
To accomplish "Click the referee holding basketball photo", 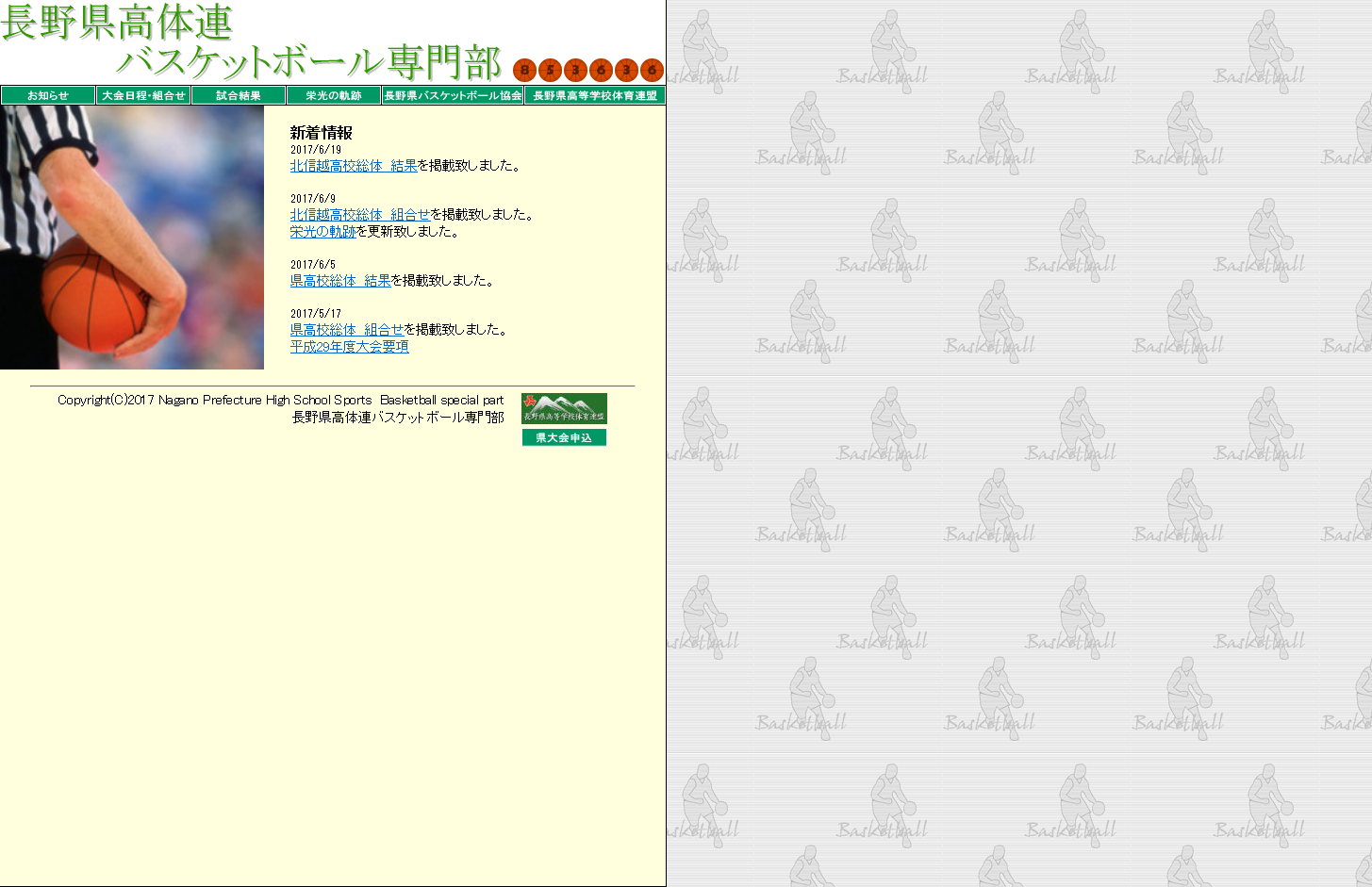I will 132,238.
